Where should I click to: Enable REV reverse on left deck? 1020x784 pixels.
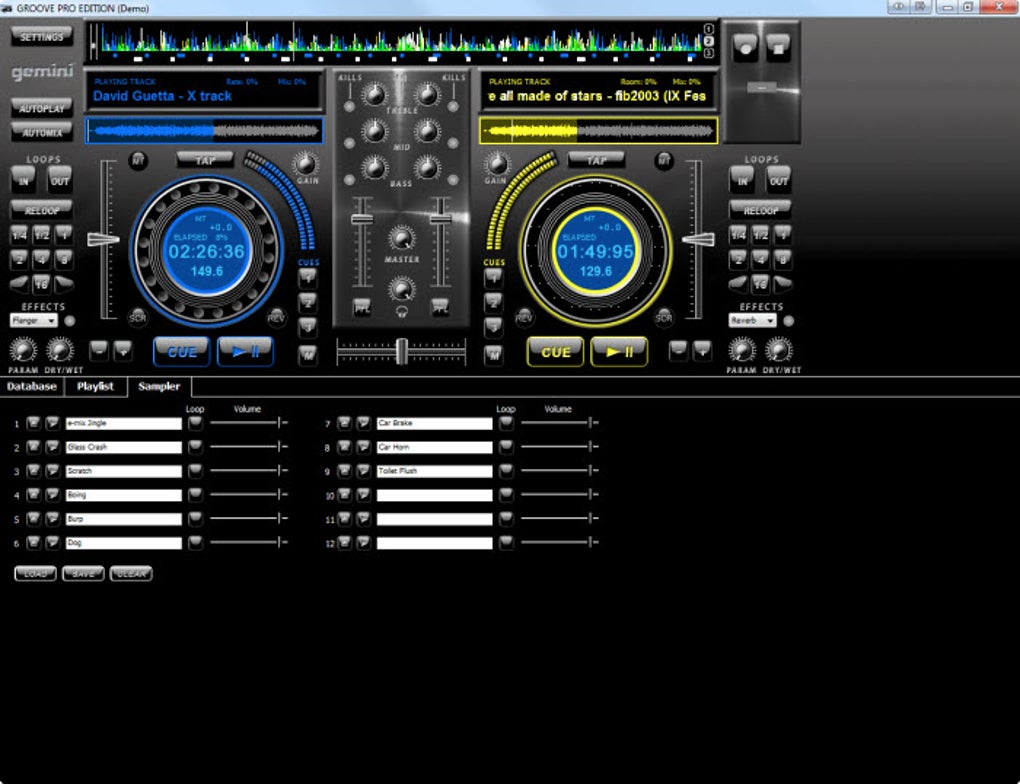tap(276, 318)
